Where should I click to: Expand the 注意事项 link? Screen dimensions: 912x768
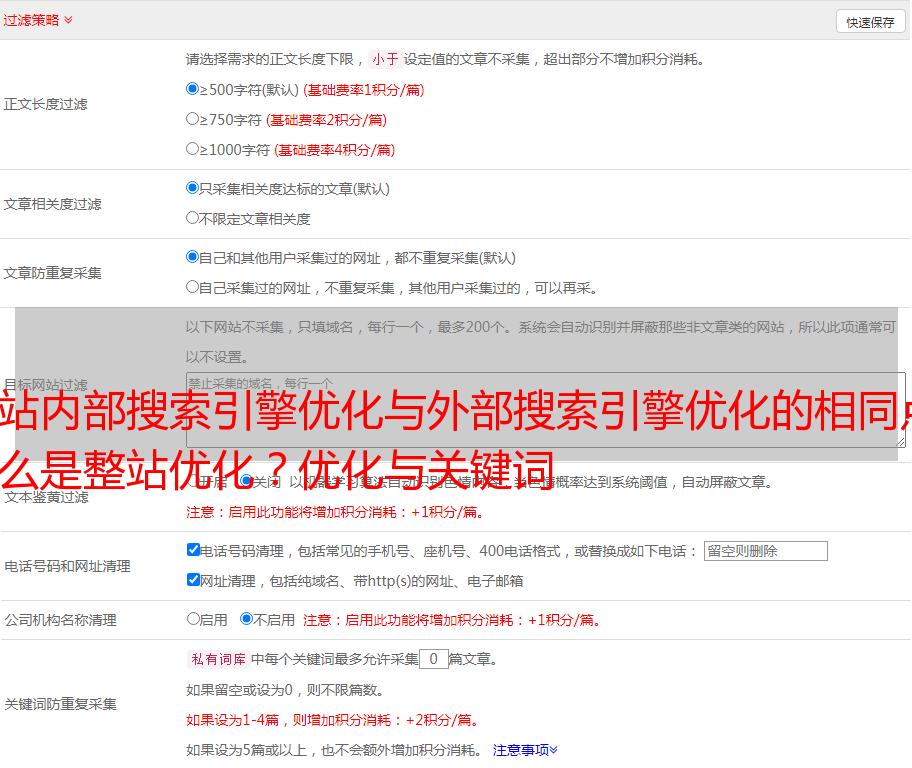click(525, 749)
